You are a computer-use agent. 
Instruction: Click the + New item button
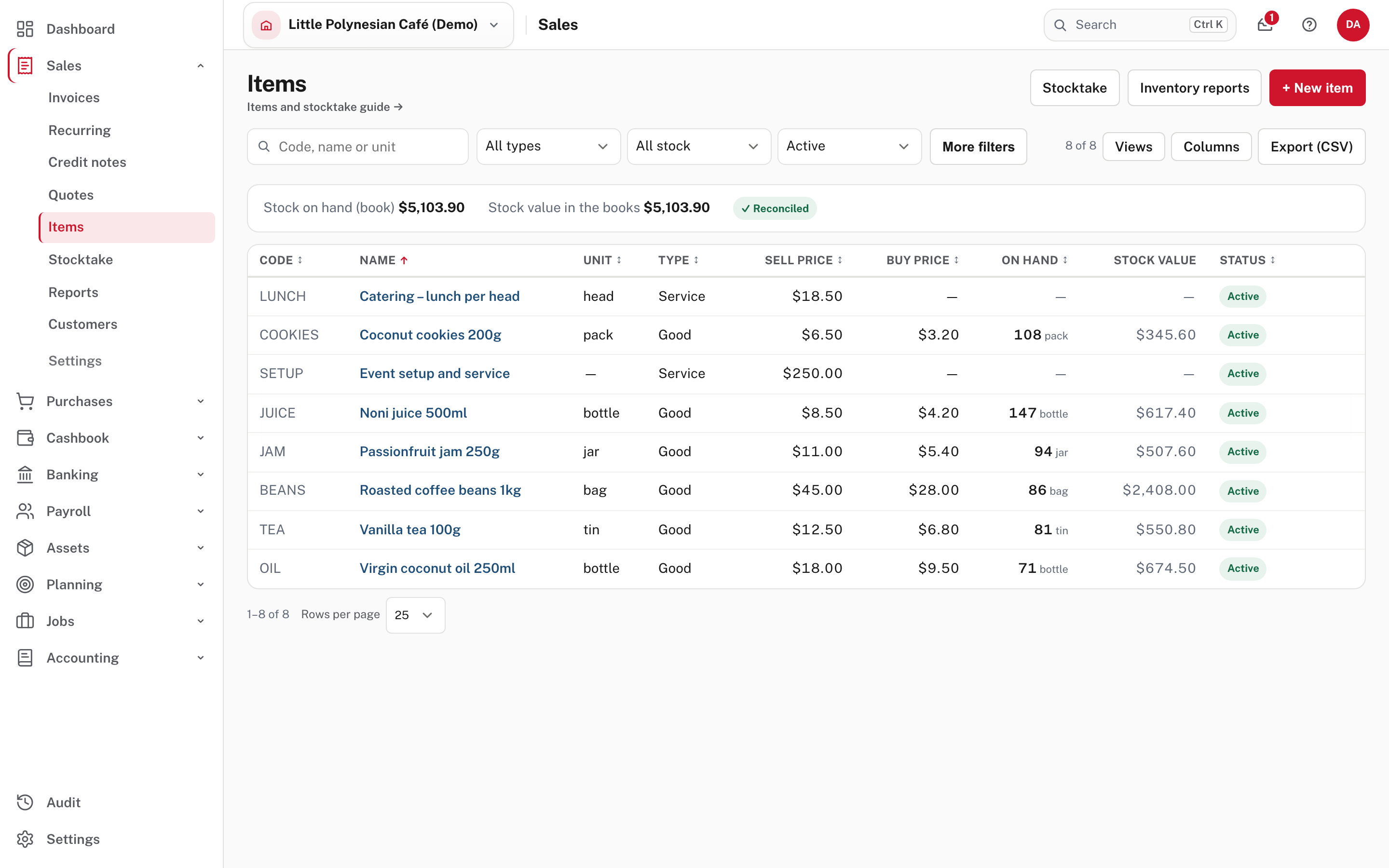(x=1317, y=88)
